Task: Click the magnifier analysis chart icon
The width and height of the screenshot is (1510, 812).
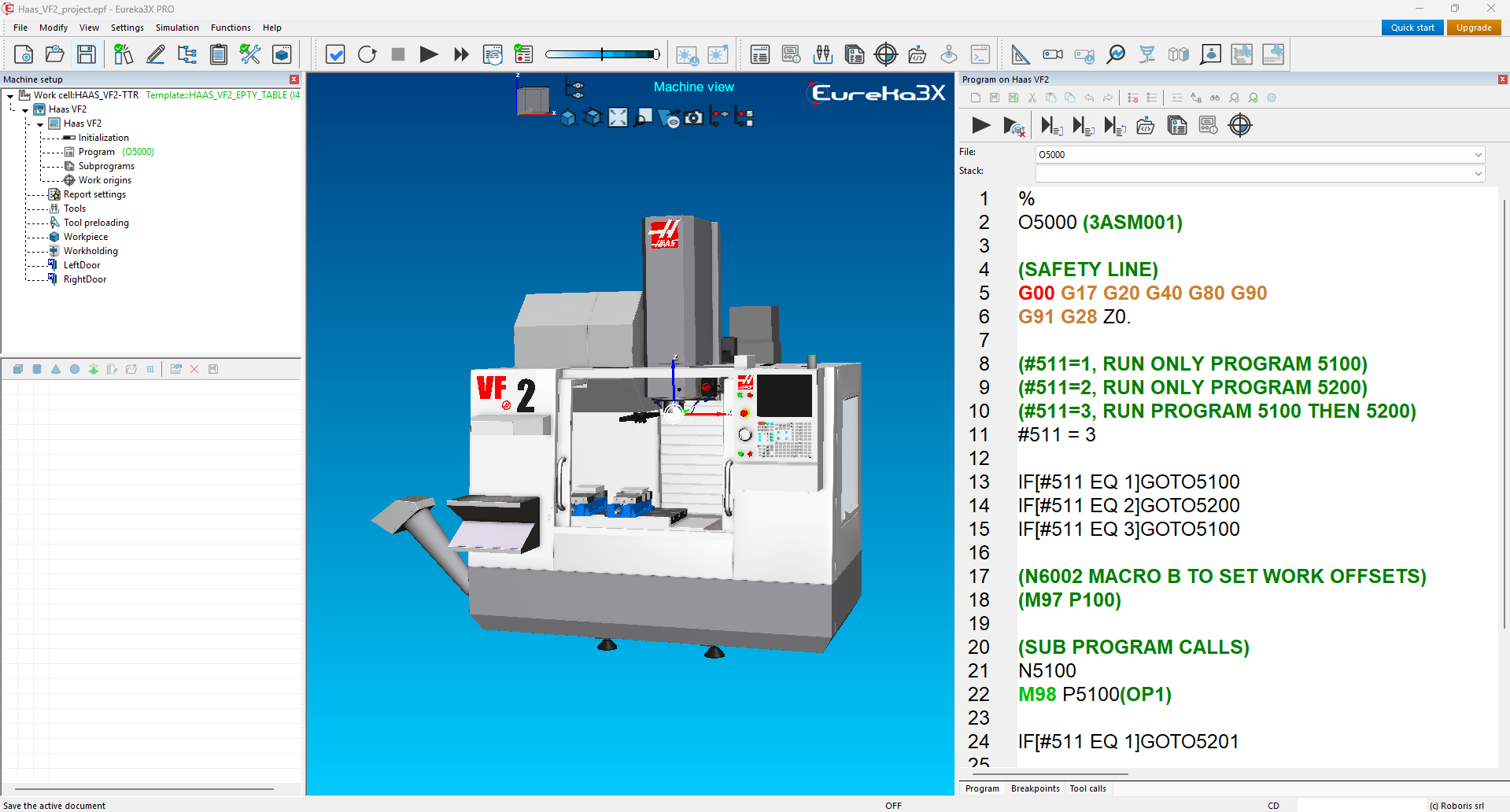Action: pos(1116,54)
